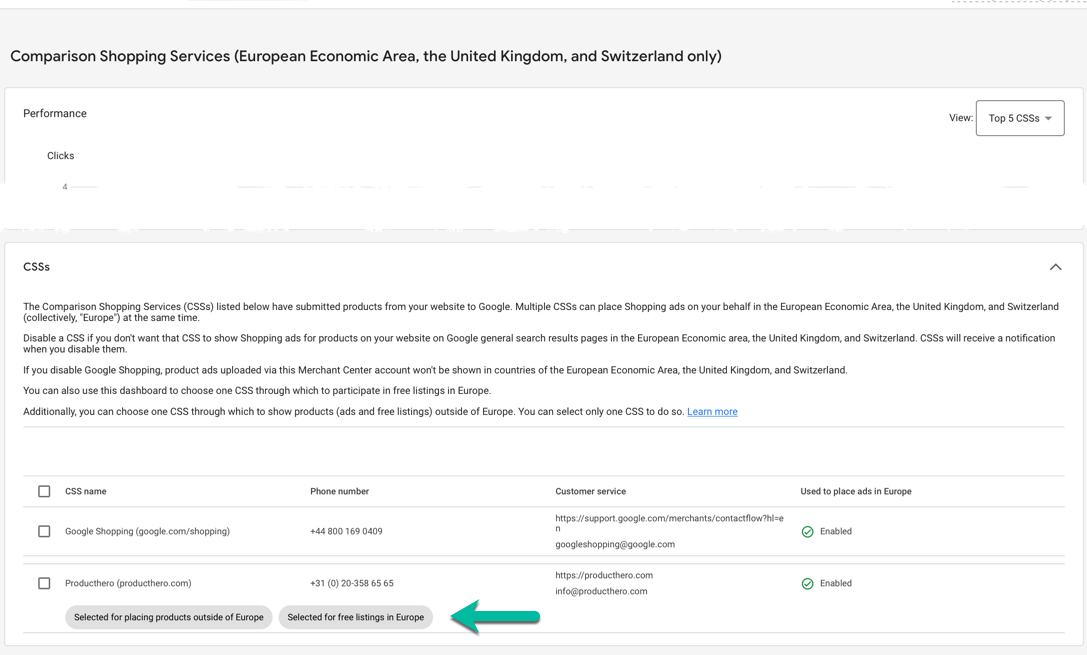Open the Google merchants contactflow support URL
Screen dimensions: 1087x655
click(x=669, y=523)
